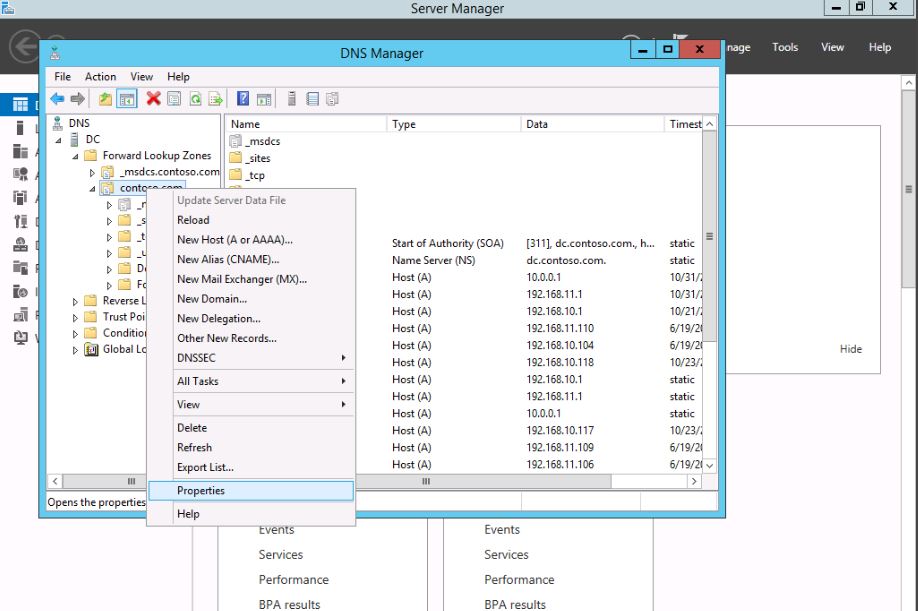This screenshot has width=918, height=611.
Task: Select the Local Server icon in Server Manager sidebar
Action: (x=20, y=128)
